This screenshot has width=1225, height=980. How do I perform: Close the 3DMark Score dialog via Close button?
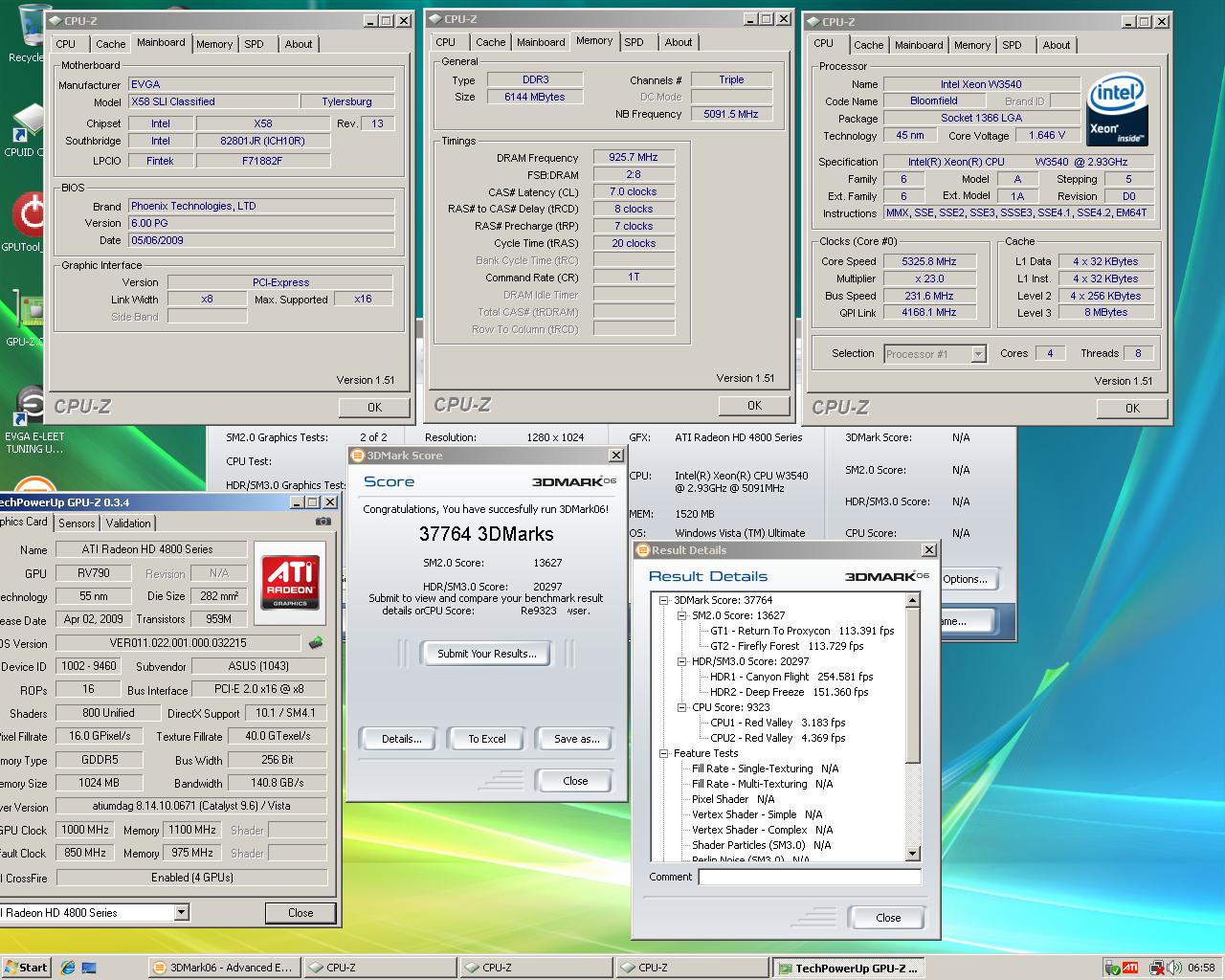pos(575,781)
